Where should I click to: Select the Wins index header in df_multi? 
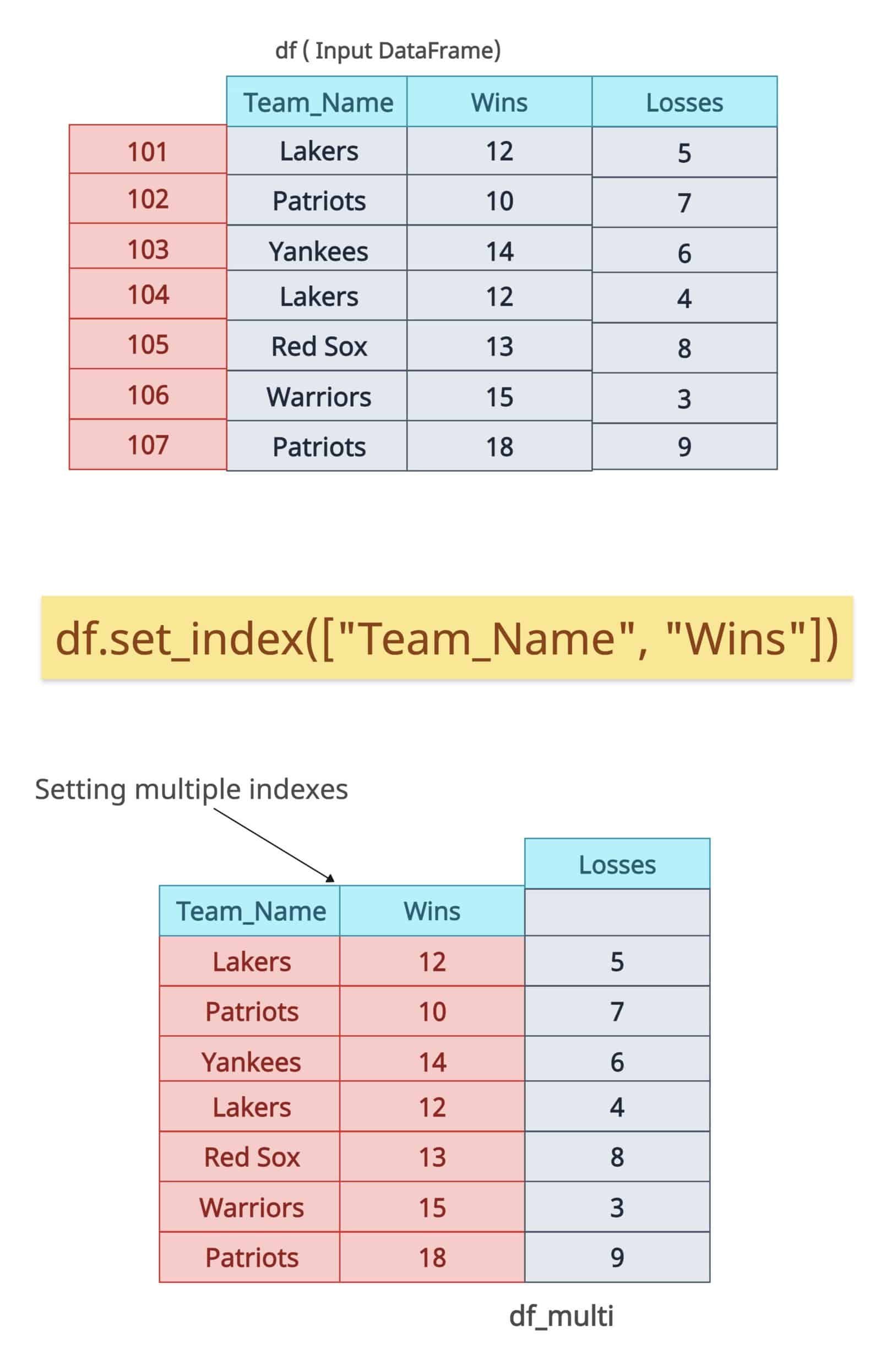pos(432,911)
